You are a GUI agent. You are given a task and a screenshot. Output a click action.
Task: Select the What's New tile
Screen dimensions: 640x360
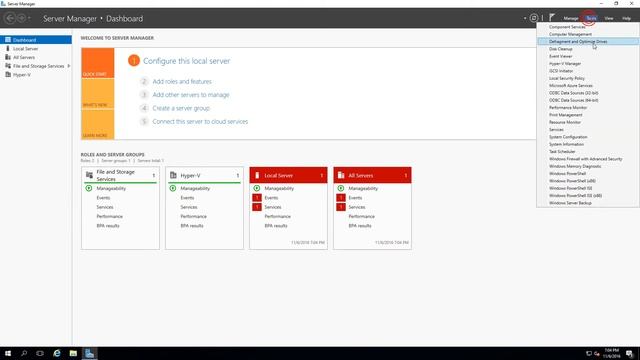(98, 94)
